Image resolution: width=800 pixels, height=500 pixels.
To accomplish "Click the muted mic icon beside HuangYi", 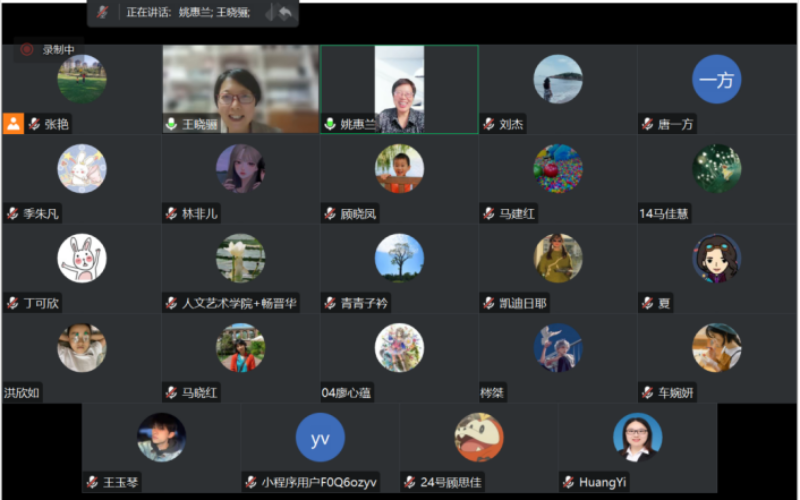I will point(568,483).
